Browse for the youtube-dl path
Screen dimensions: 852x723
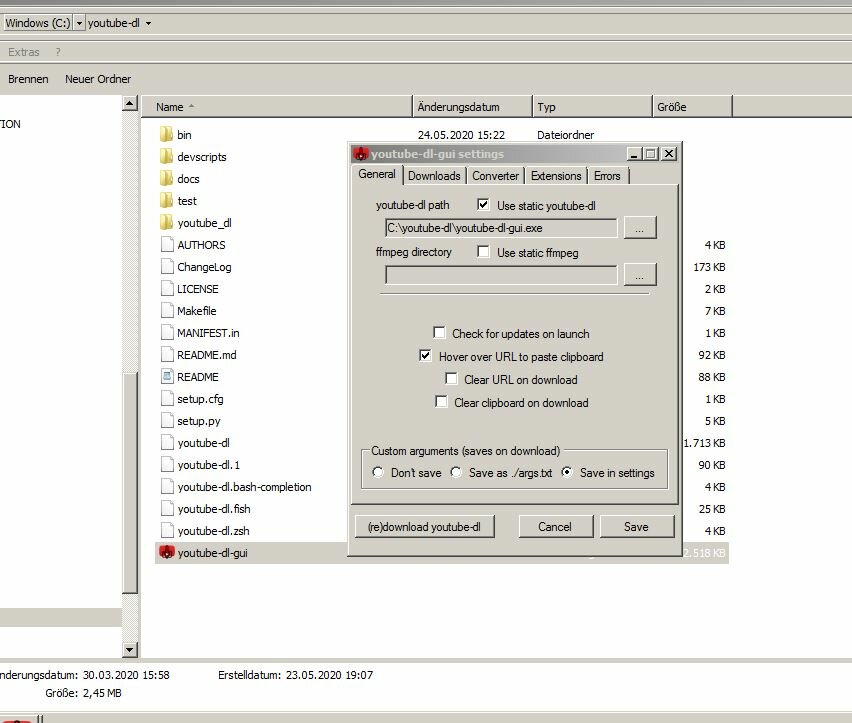point(640,228)
